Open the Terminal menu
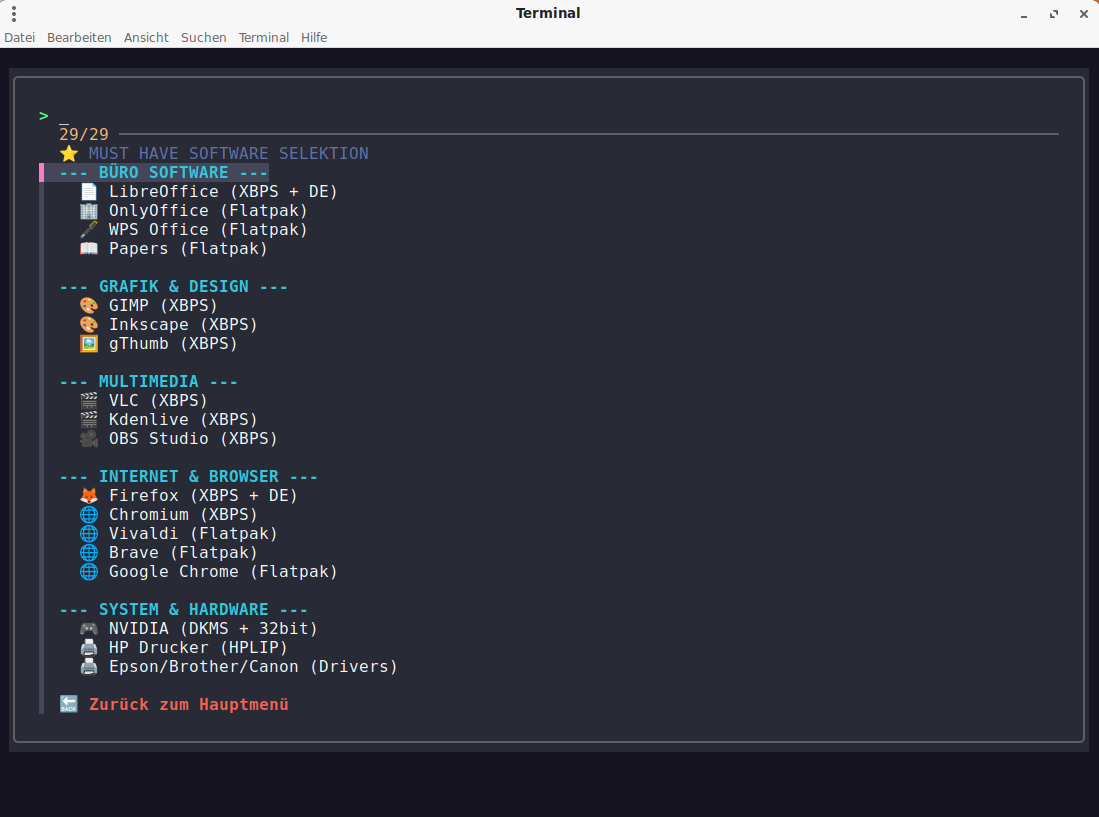 264,38
